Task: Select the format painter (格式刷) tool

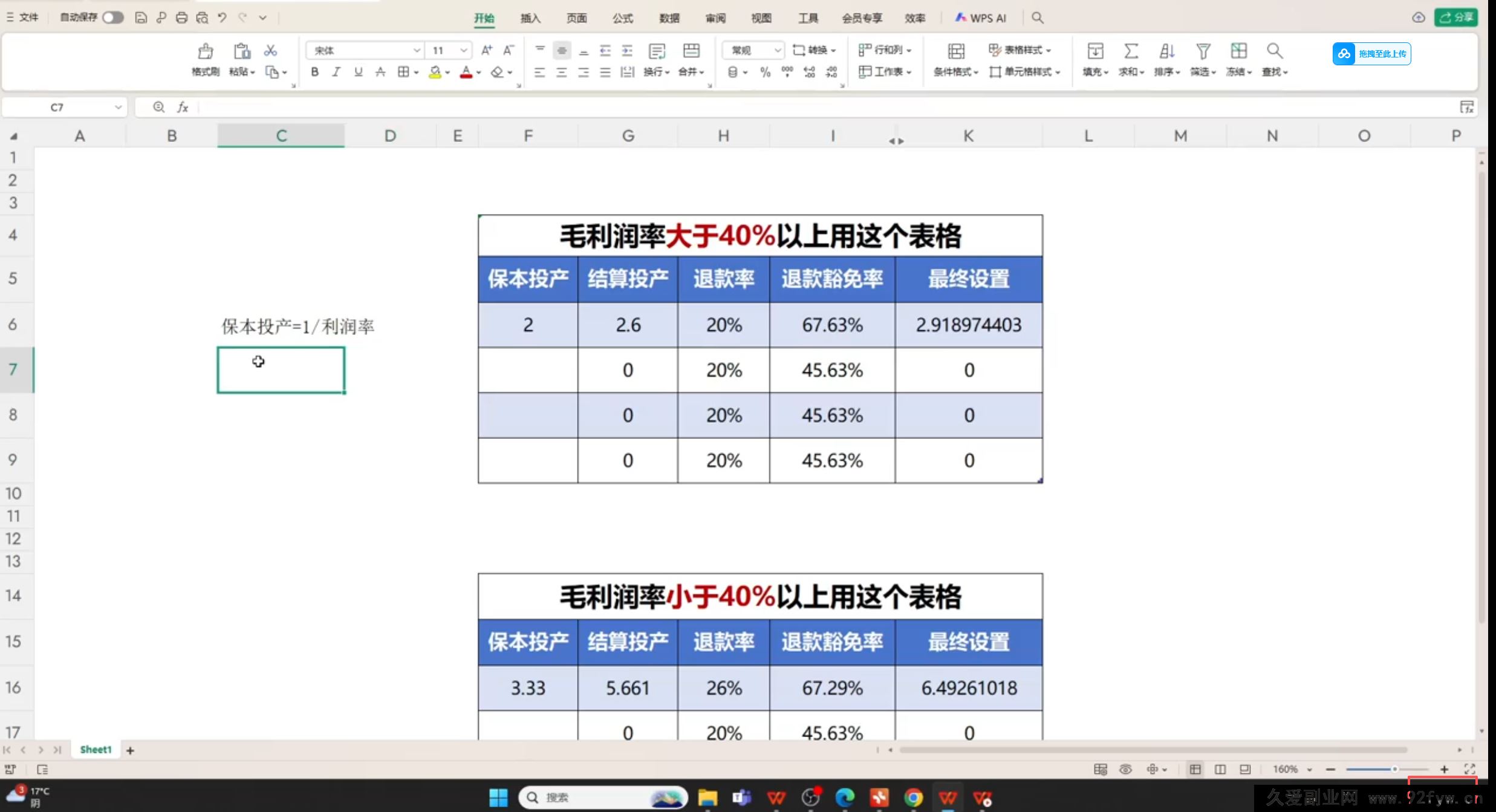Action: tap(205, 59)
